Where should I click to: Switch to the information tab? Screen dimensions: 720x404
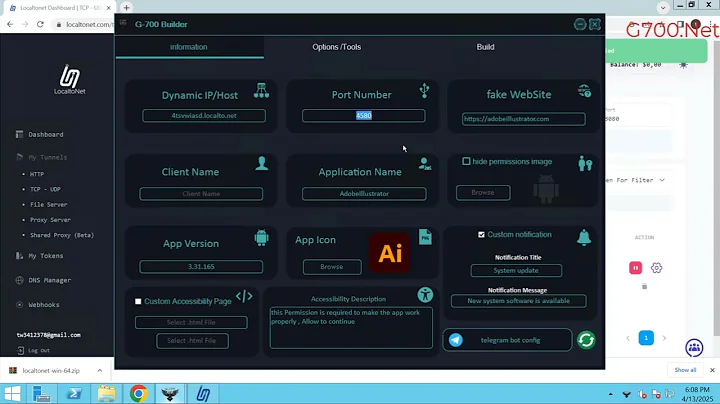coord(189,47)
